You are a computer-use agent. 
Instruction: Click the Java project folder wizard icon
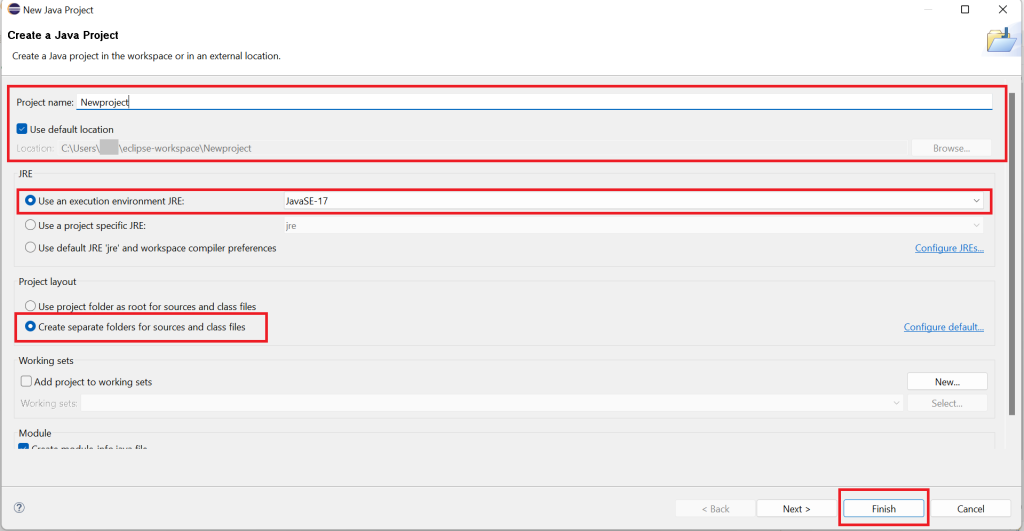click(1000, 40)
